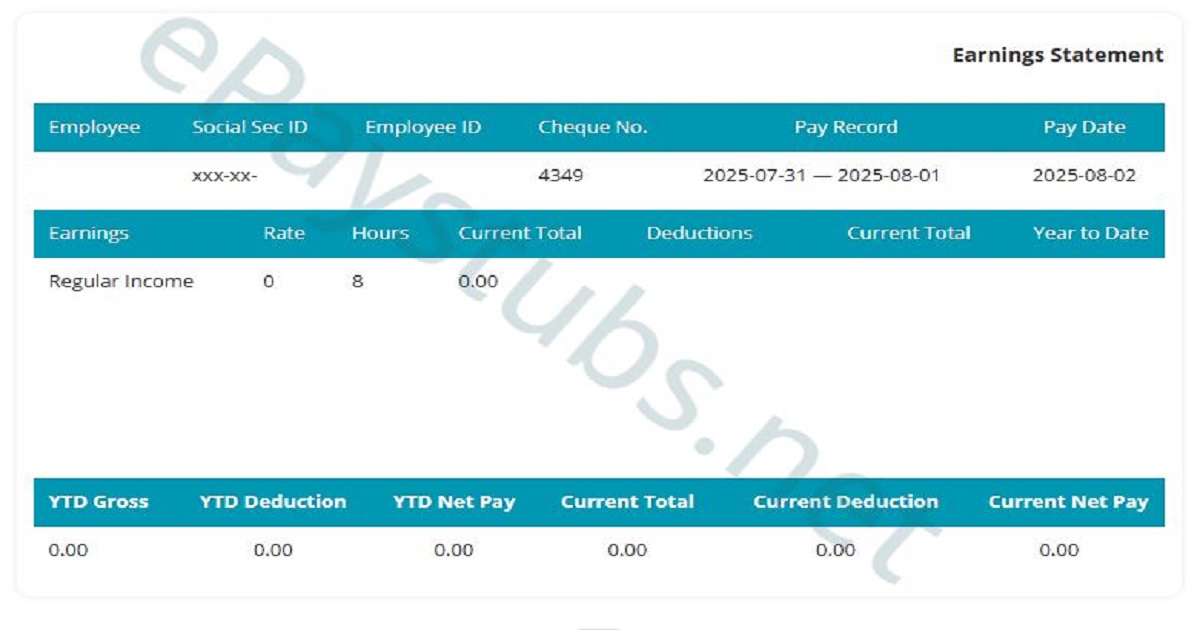Screen dimensions: 1200x630
Task: Select the YTD Gross summary header
Action: click(x=98, y=502)
